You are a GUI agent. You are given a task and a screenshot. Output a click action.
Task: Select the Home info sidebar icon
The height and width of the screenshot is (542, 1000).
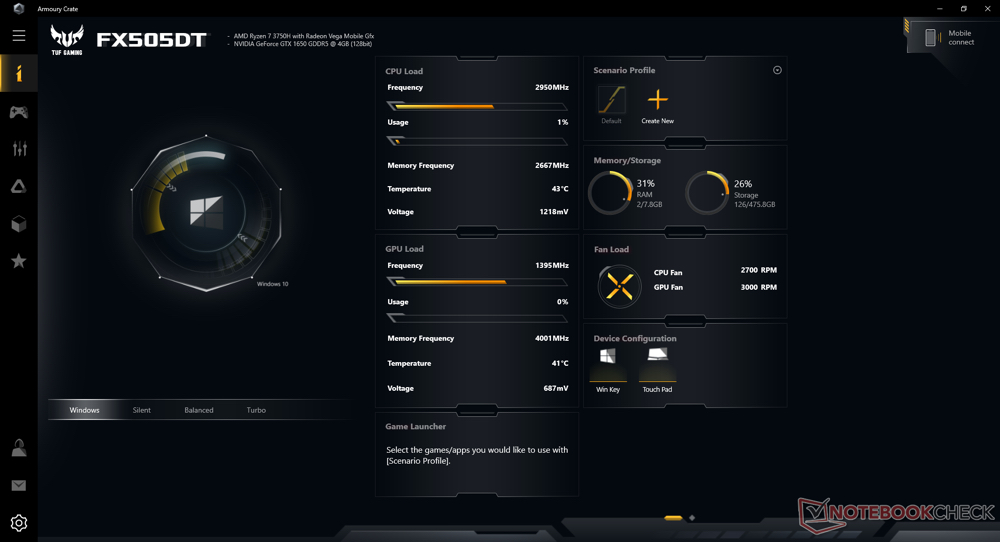tap(18, 73)
